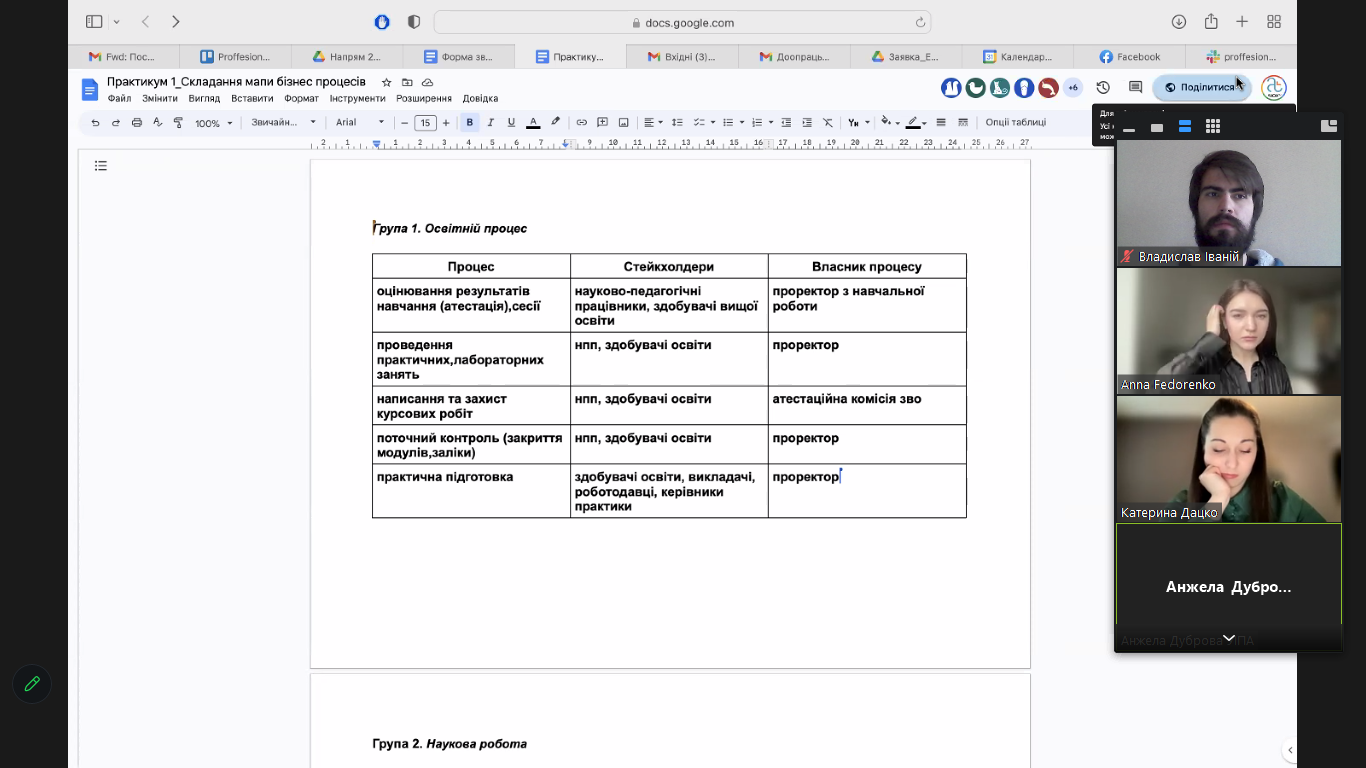Open the Змінити menu
Image resolution: width=1366 pixels, height=768 pixels.
[160, 99]
